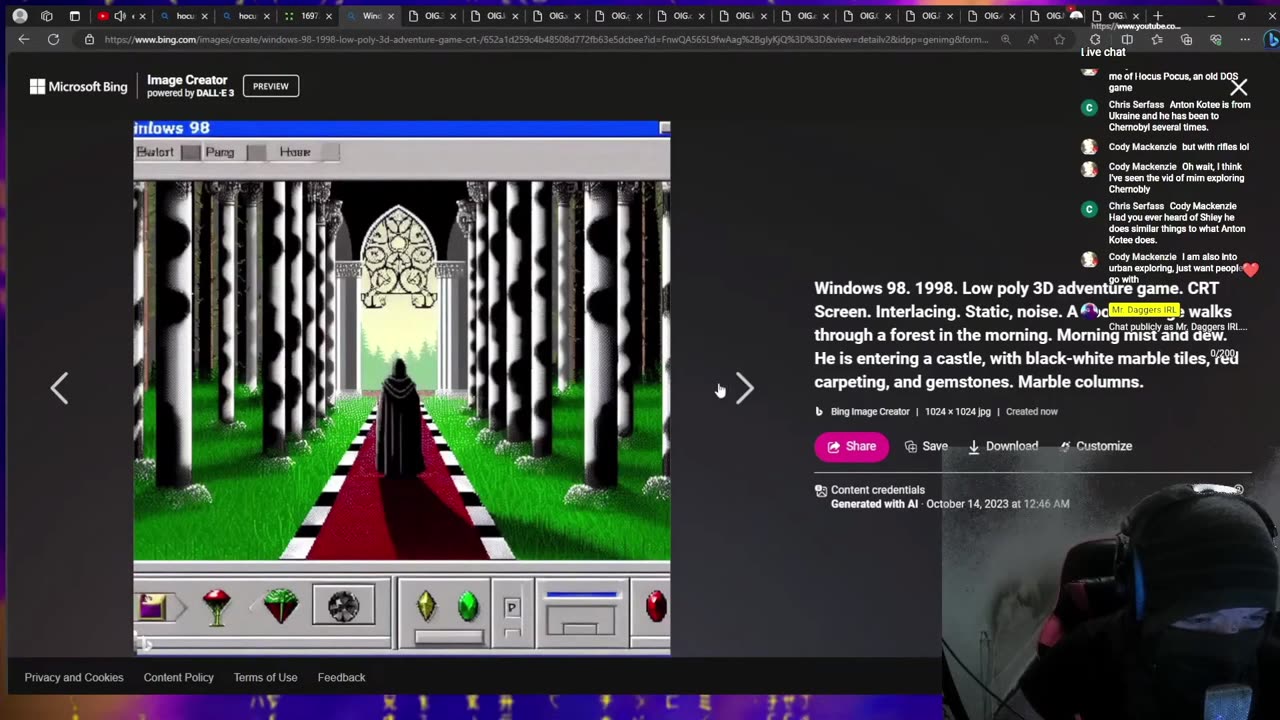Click the '1024 × 1024 jpg' size text
The width and height of the screenshot is (1280, 720).
[x=957, y=411]
